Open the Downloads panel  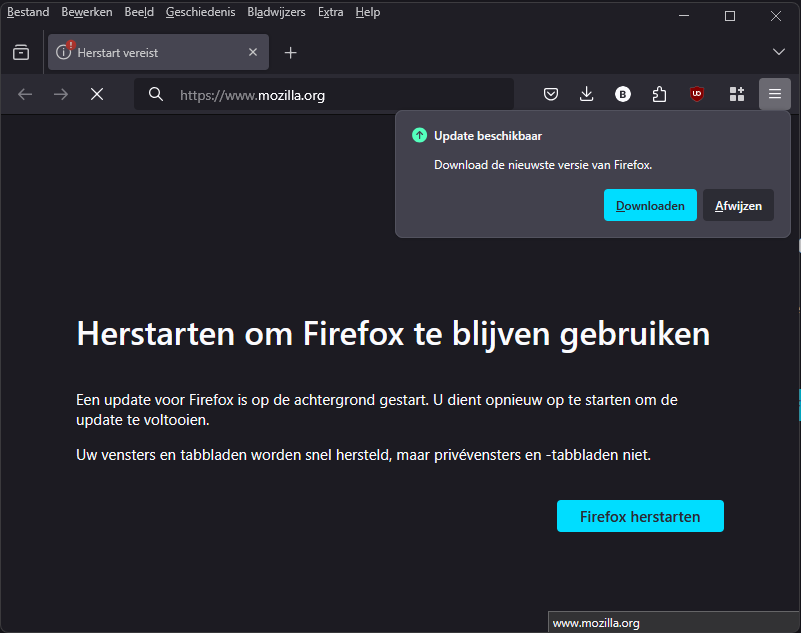coord(586,95)
